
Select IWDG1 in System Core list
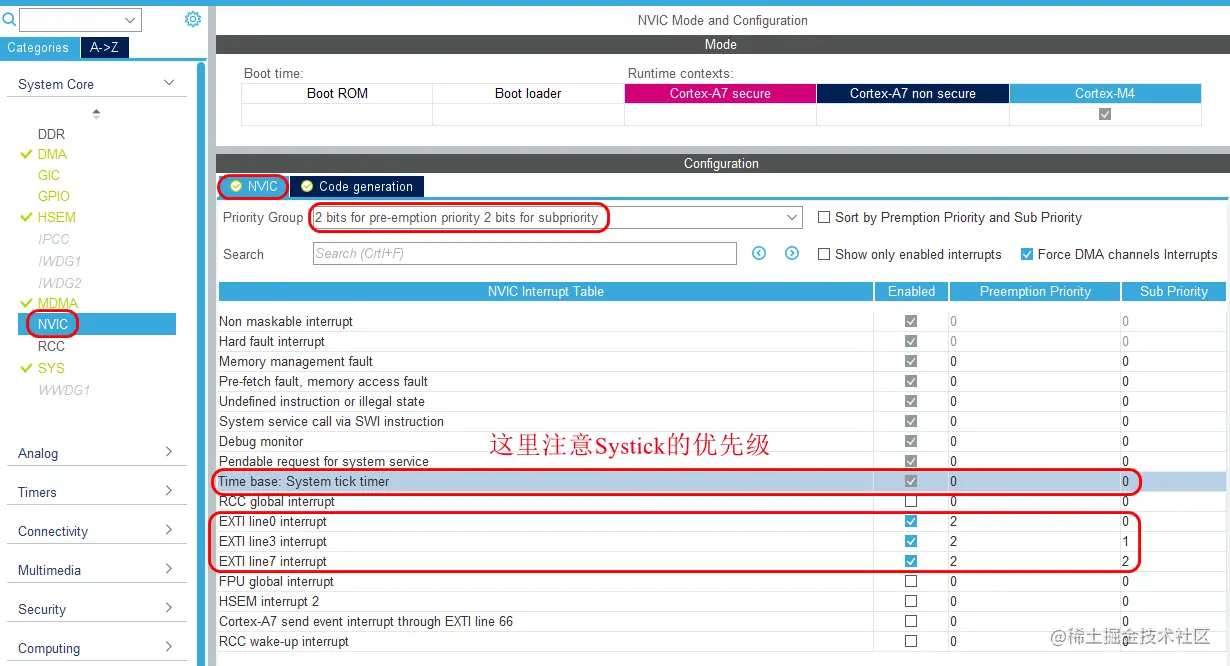coord(60,261)
